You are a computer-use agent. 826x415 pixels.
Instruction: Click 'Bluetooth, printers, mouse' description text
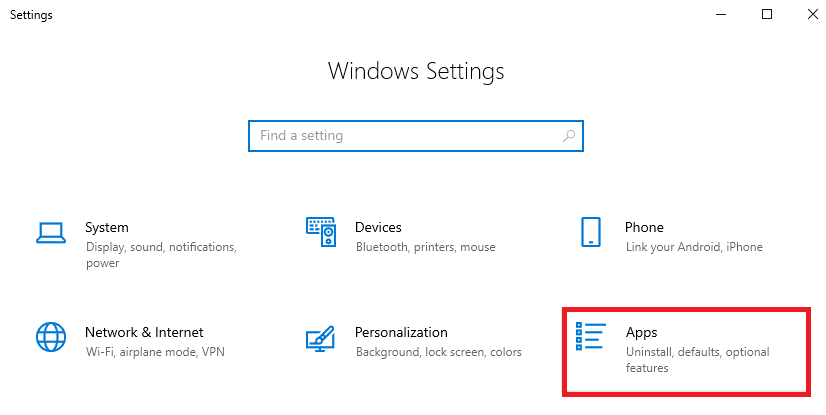(425, 247)
